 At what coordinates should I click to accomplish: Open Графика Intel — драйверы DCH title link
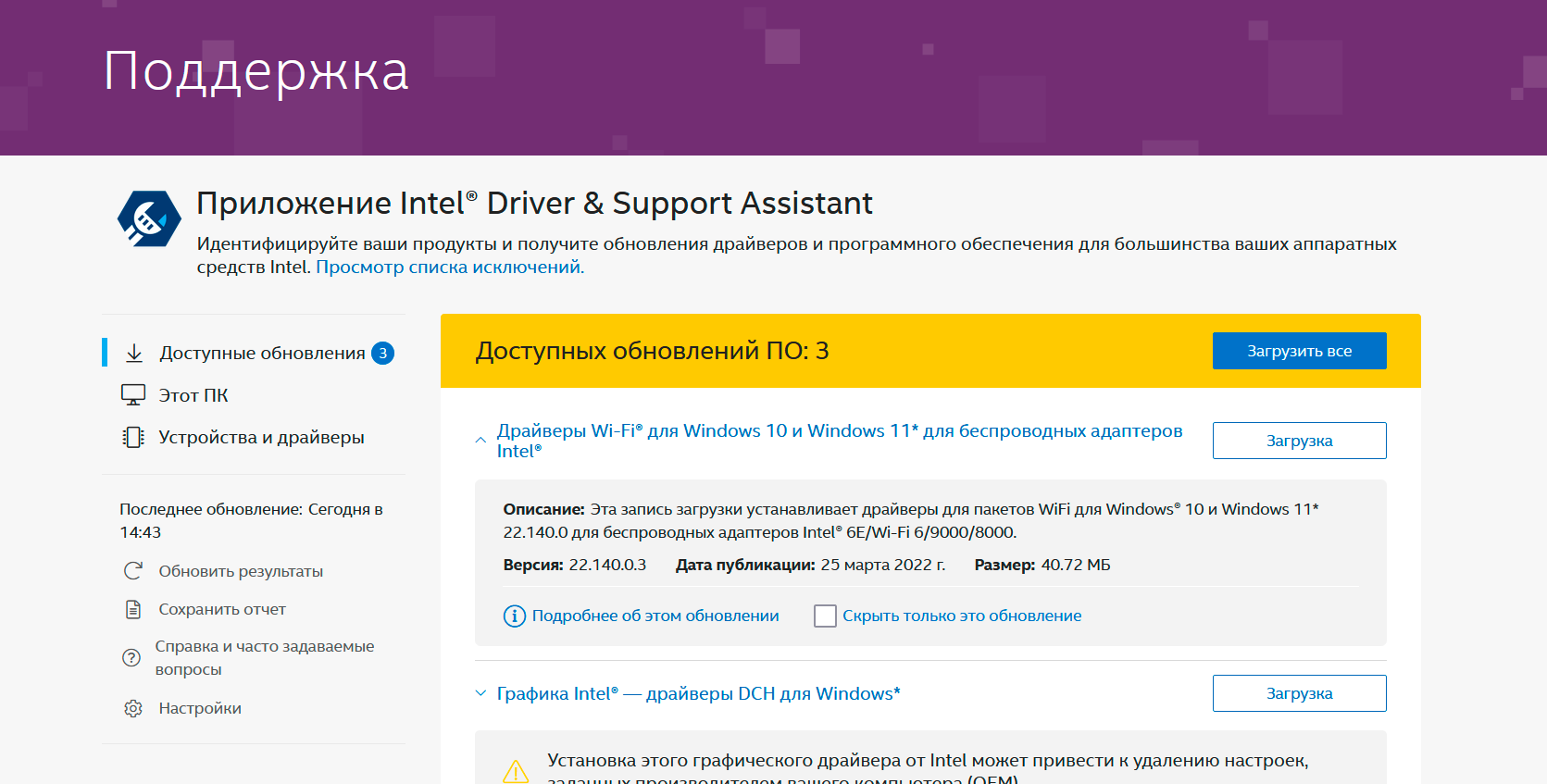tap(699, 693)
